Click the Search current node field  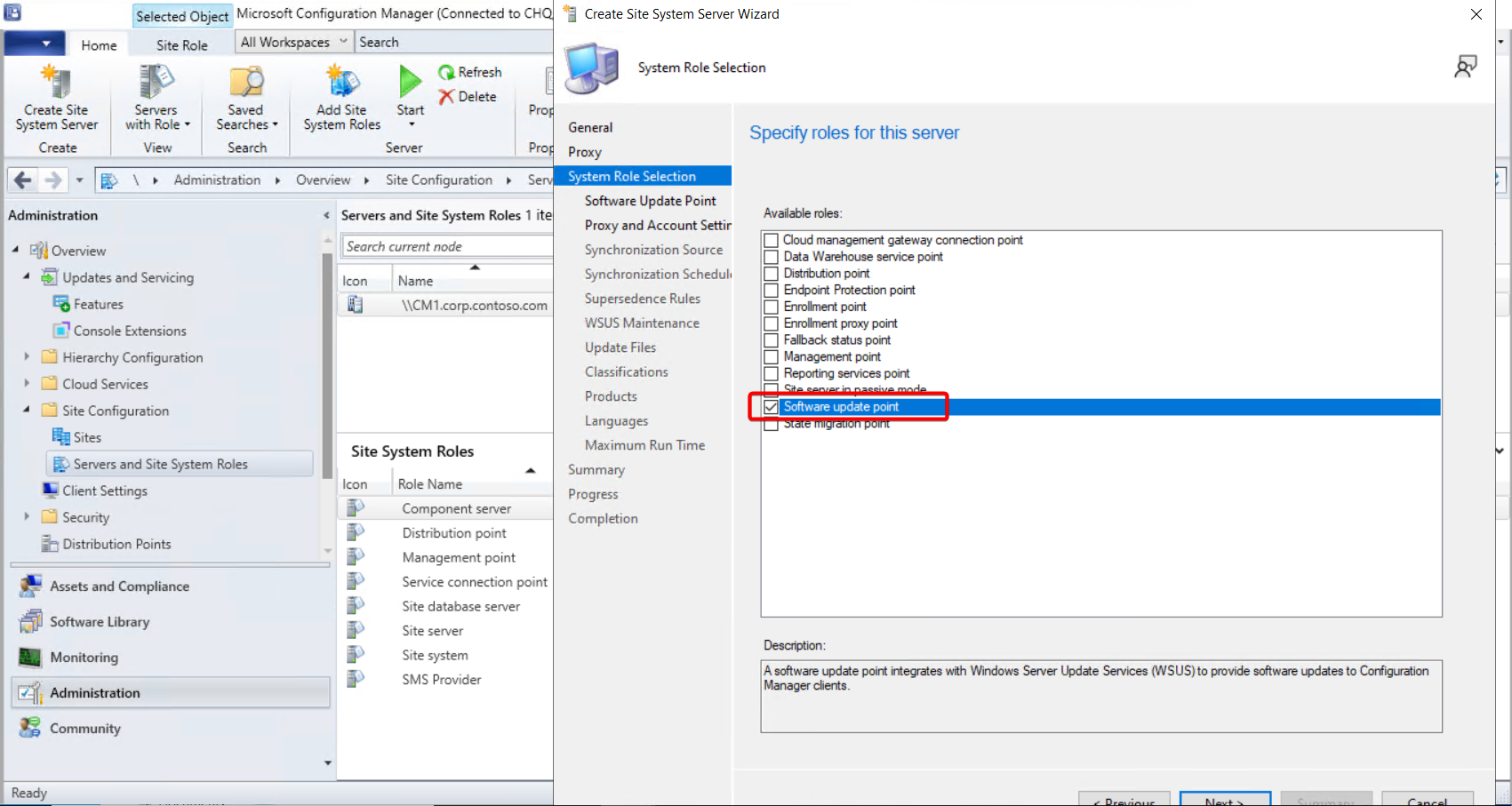tap(447, 246)
